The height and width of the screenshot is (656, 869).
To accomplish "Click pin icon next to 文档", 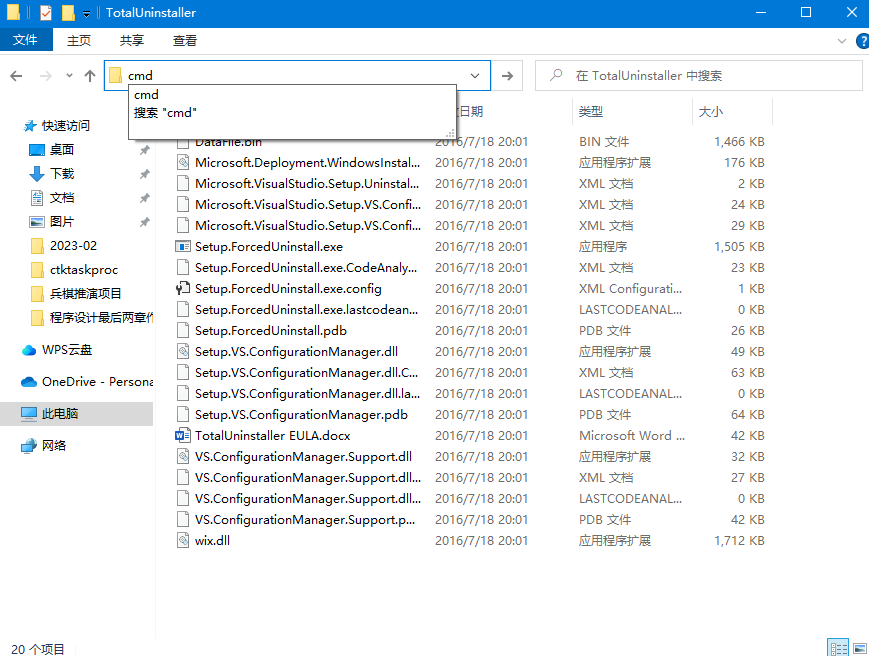I will [x=145, y=198].
